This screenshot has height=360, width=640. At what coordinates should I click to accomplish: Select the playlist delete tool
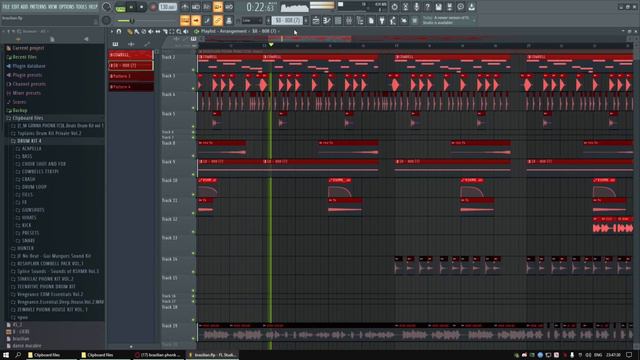[x=144, y=31]
